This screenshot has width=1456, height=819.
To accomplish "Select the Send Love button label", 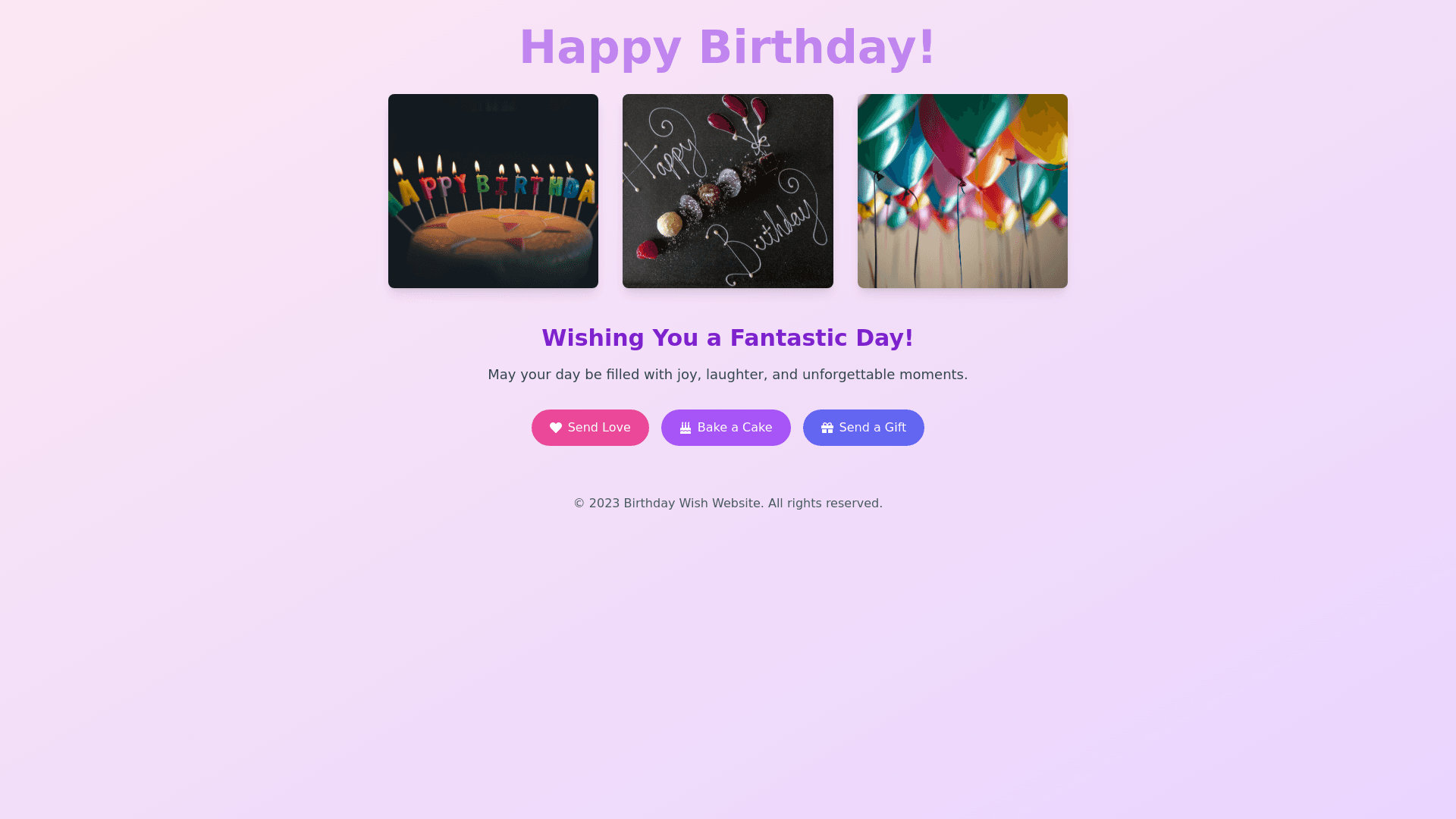I will [599, 428].
